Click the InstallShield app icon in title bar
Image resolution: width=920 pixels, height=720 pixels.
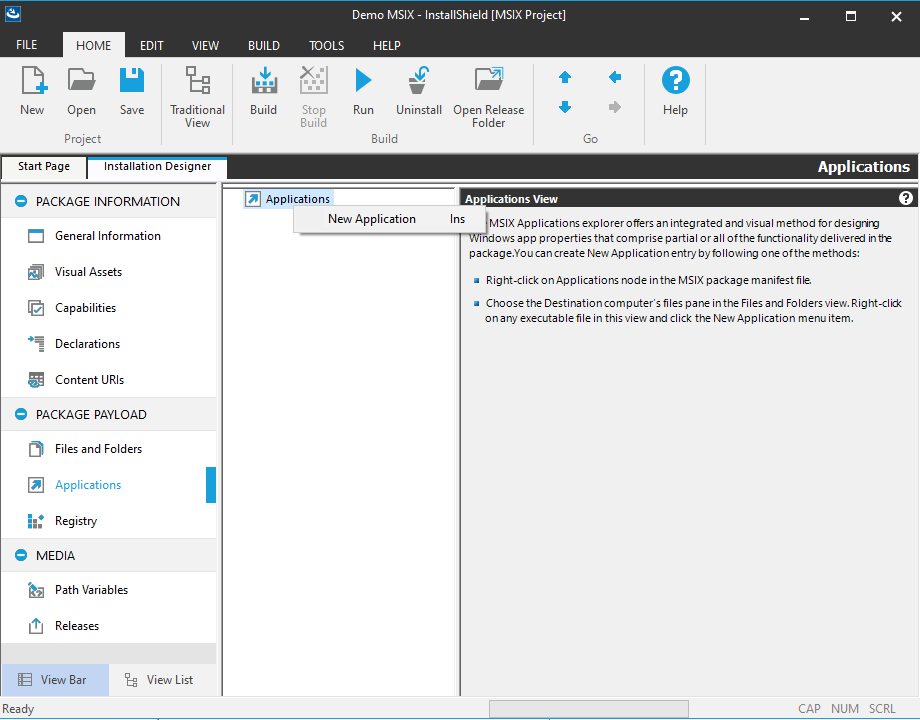click(x=13, y=14)
